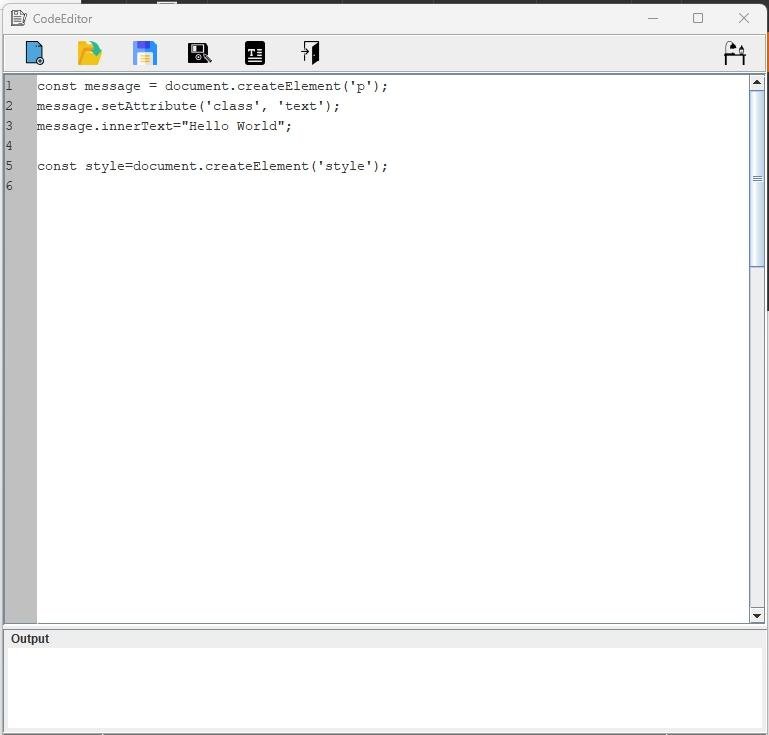Click inside the empty Output text area

(384, 688)
